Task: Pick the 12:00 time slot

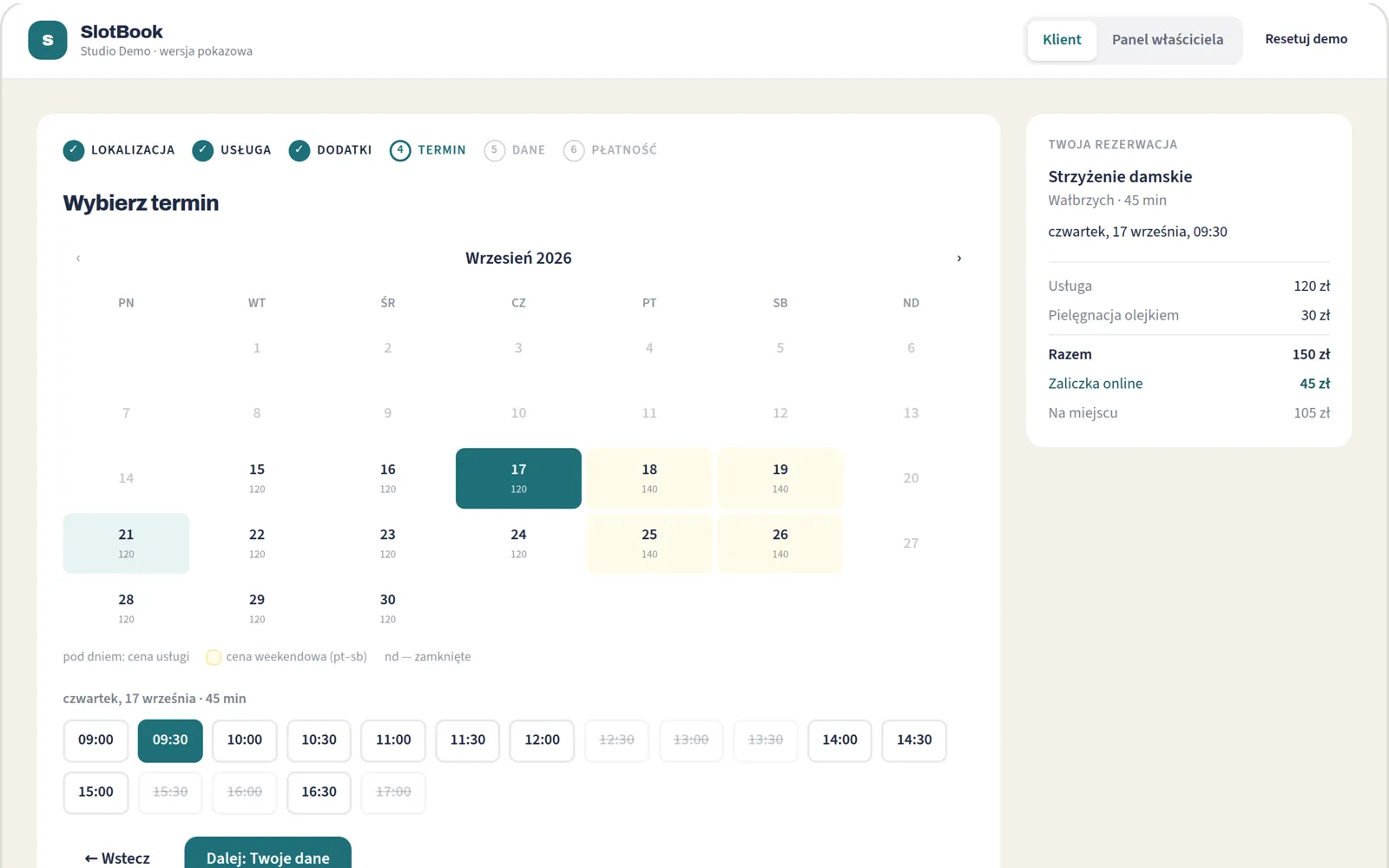Action: (x=543, y=740)
